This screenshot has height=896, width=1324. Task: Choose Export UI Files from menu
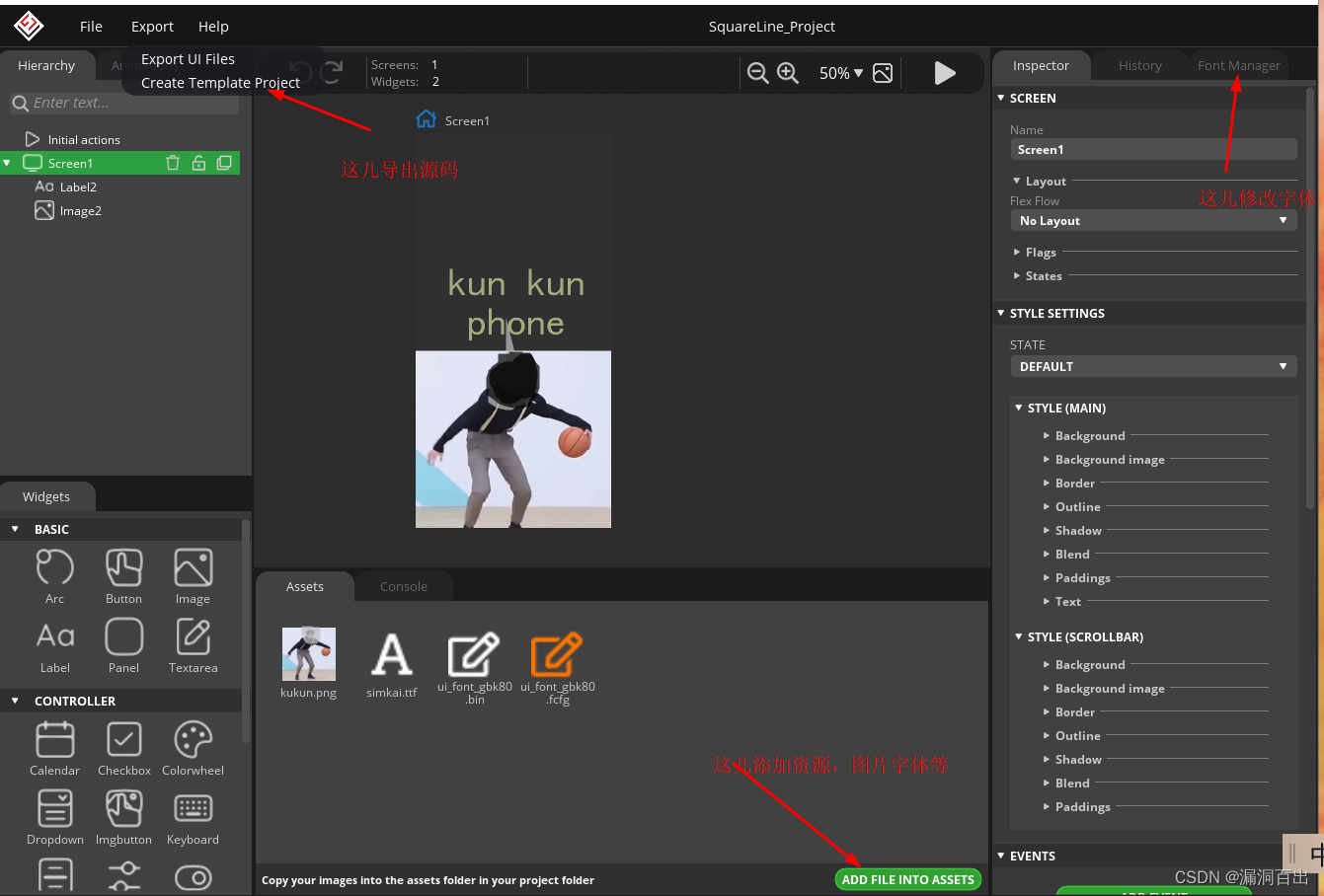[x=188, y=59]
